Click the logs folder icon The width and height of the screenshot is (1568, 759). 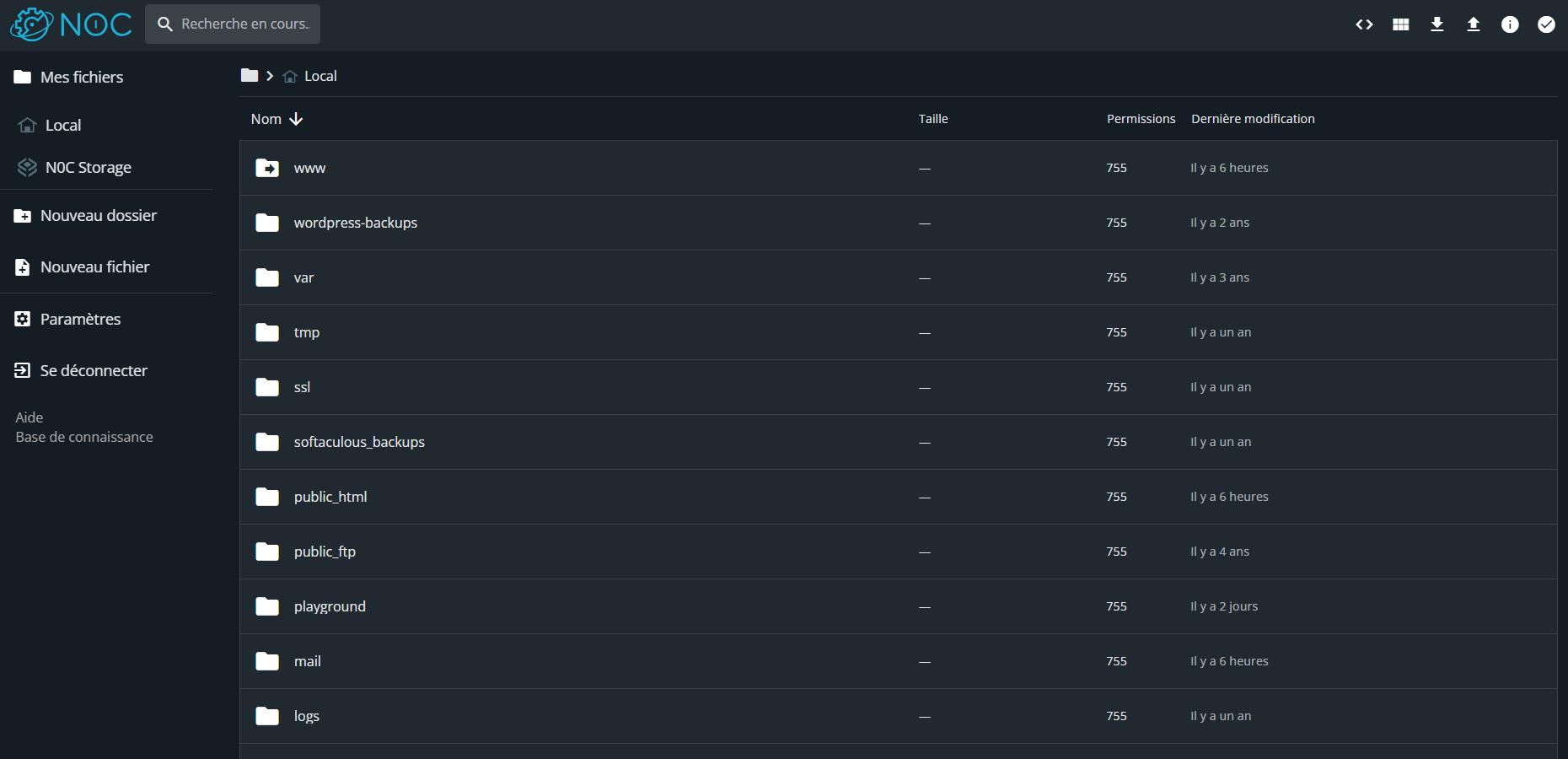pyautogui.click(x=267, y=716)
